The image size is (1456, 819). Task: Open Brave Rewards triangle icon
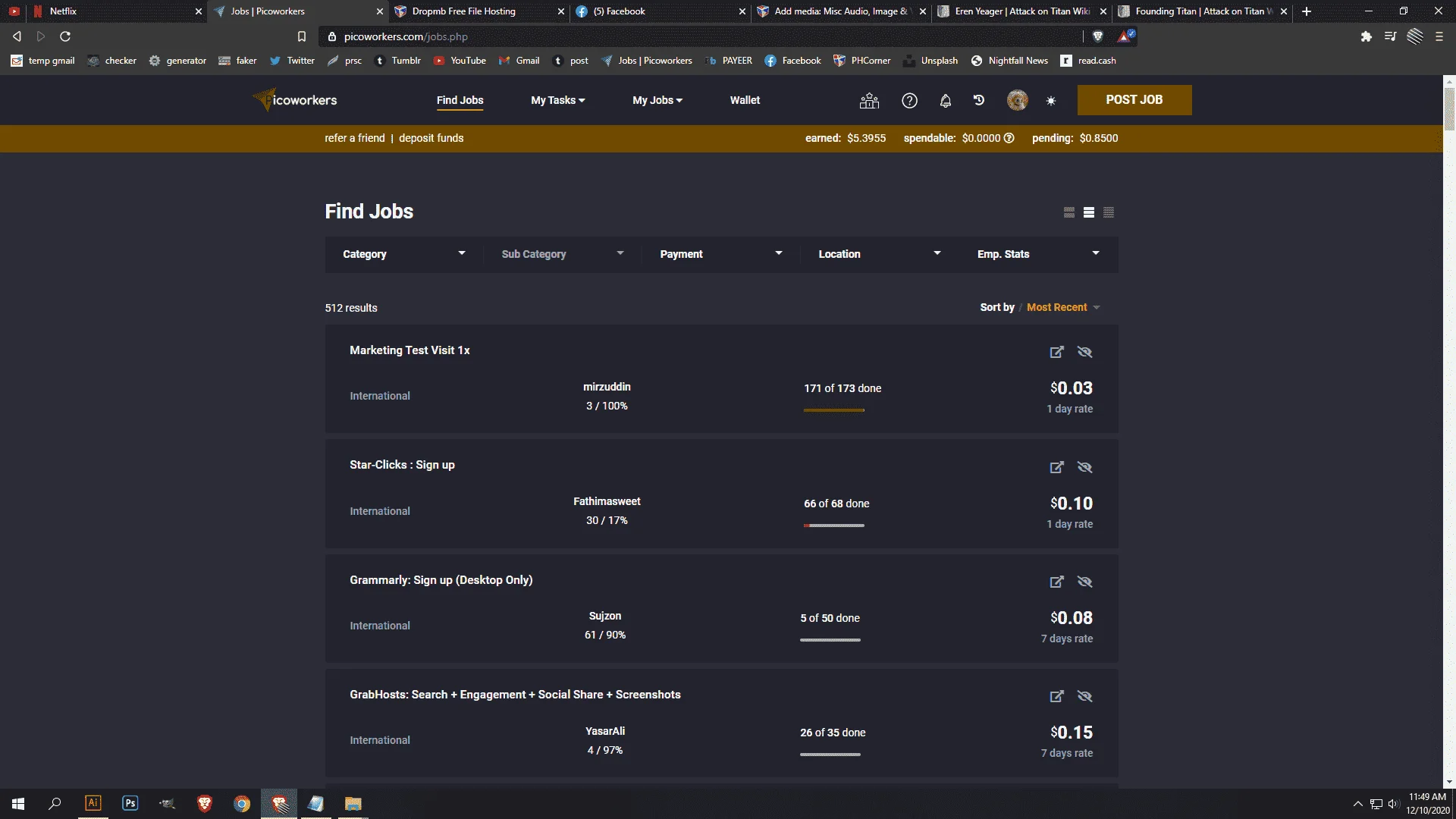[x=1125, y=36]
